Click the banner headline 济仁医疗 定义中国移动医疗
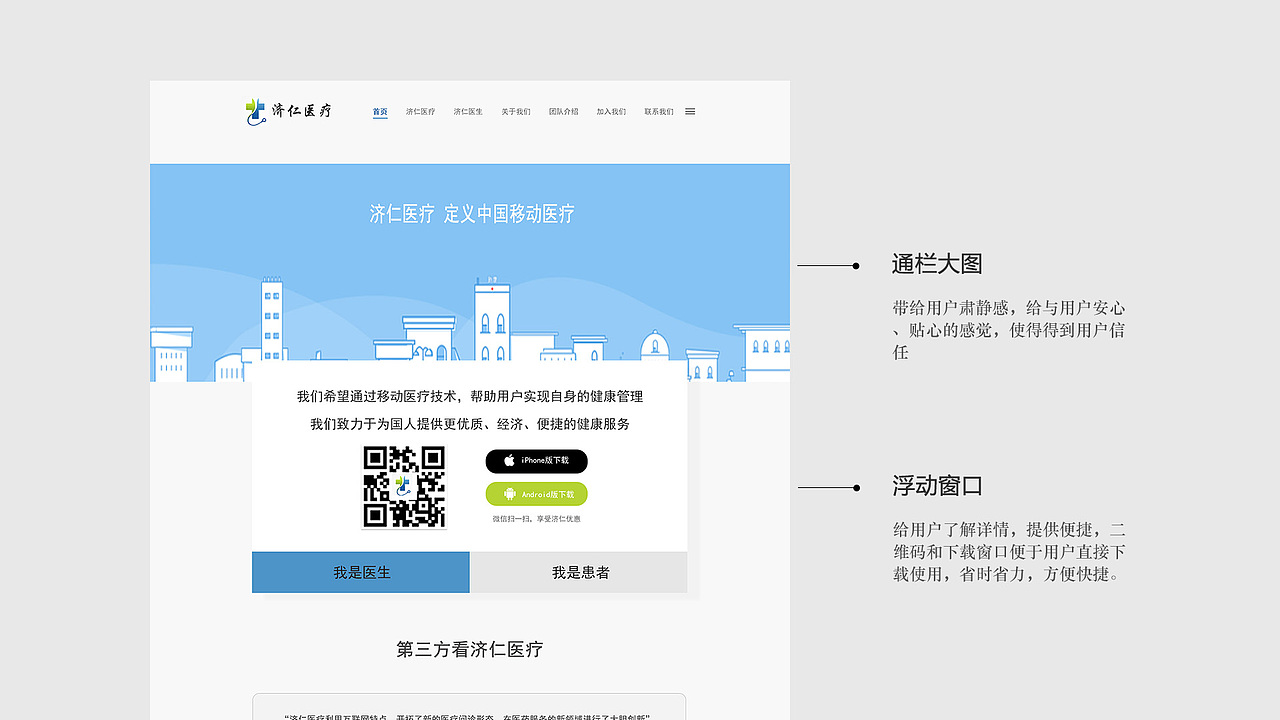Screen dimensions: 1280x720 click(472, 214)
